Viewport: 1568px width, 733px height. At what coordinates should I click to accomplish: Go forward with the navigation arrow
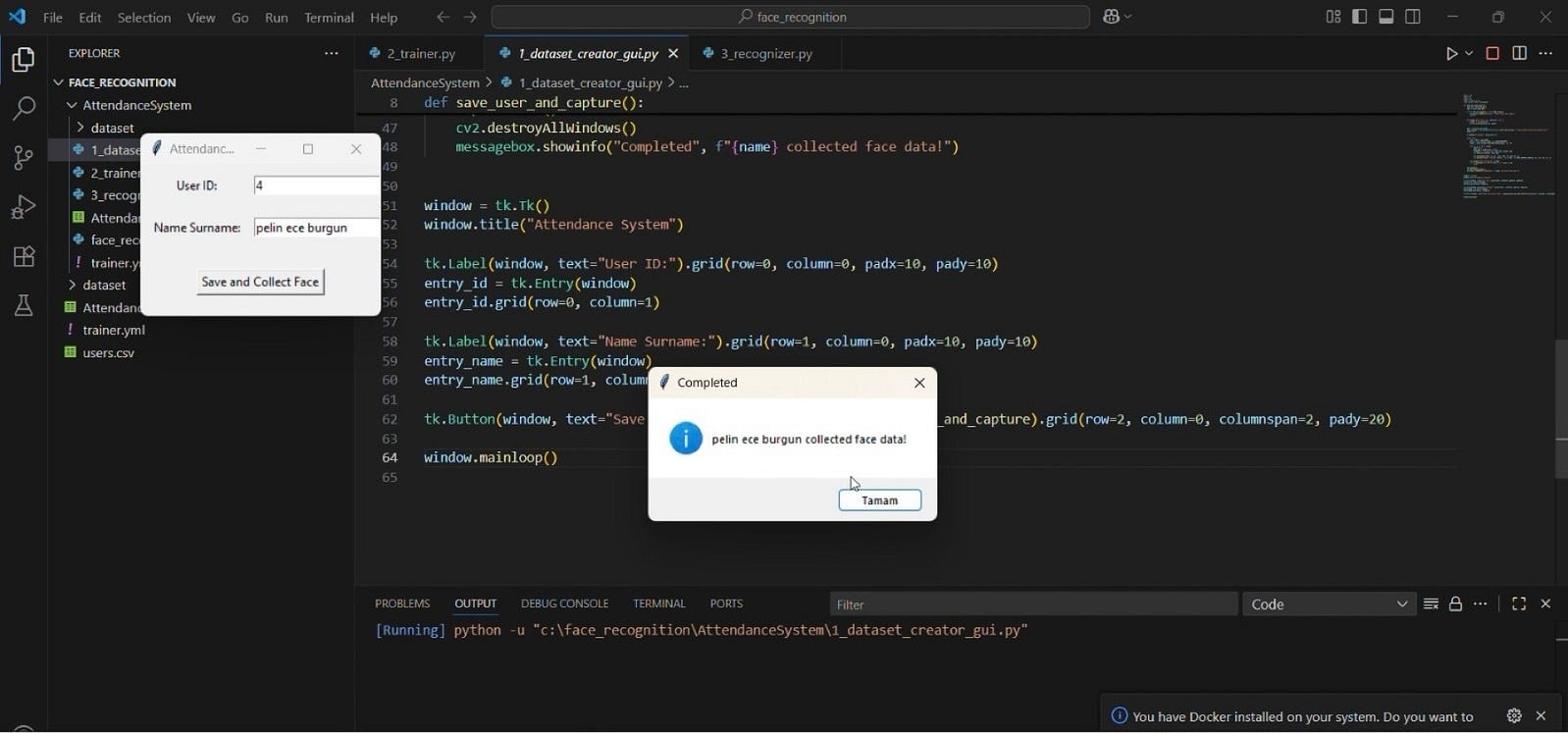[x=470, y=17]
